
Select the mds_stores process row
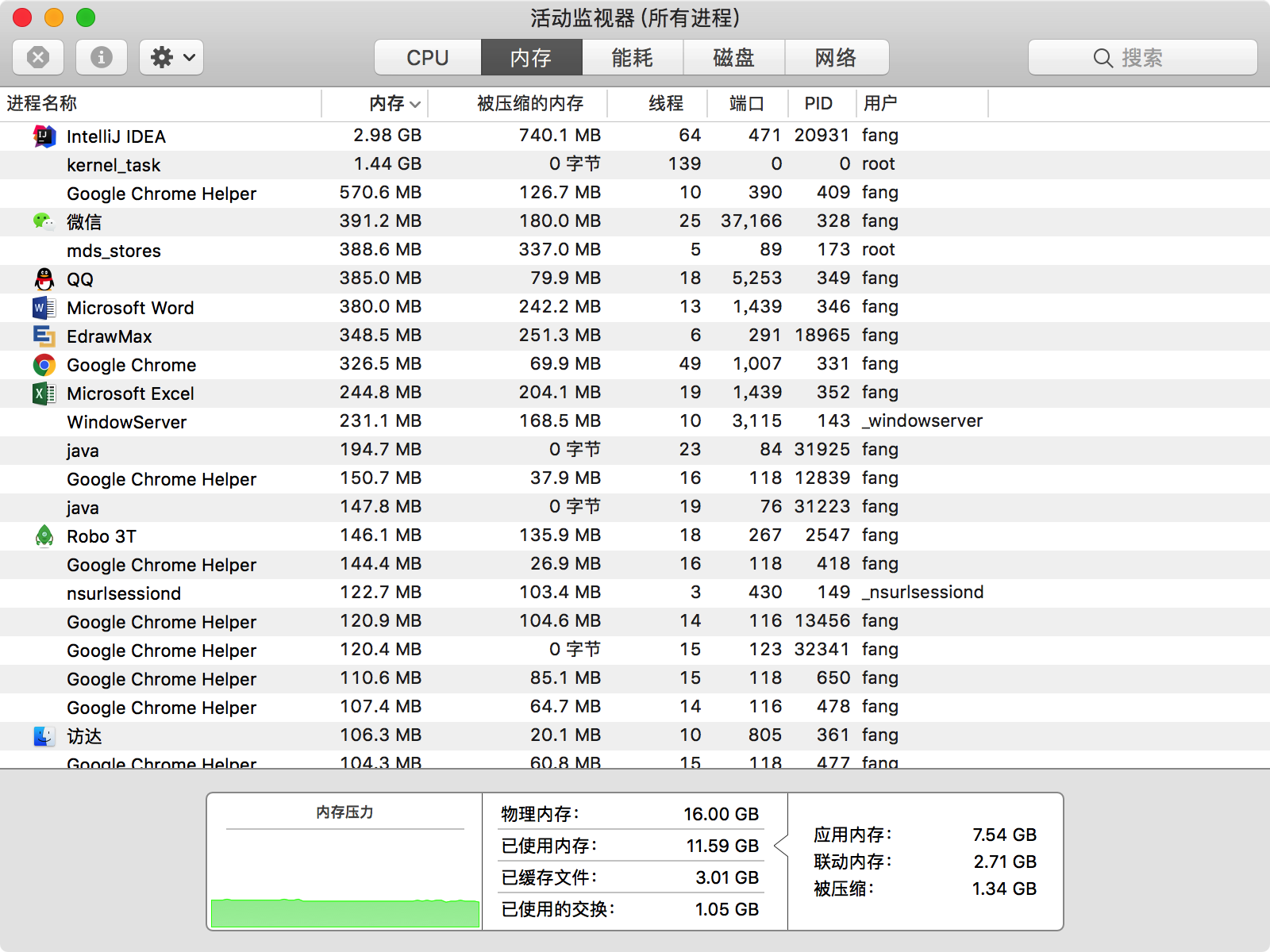click(x=635, y=251)
